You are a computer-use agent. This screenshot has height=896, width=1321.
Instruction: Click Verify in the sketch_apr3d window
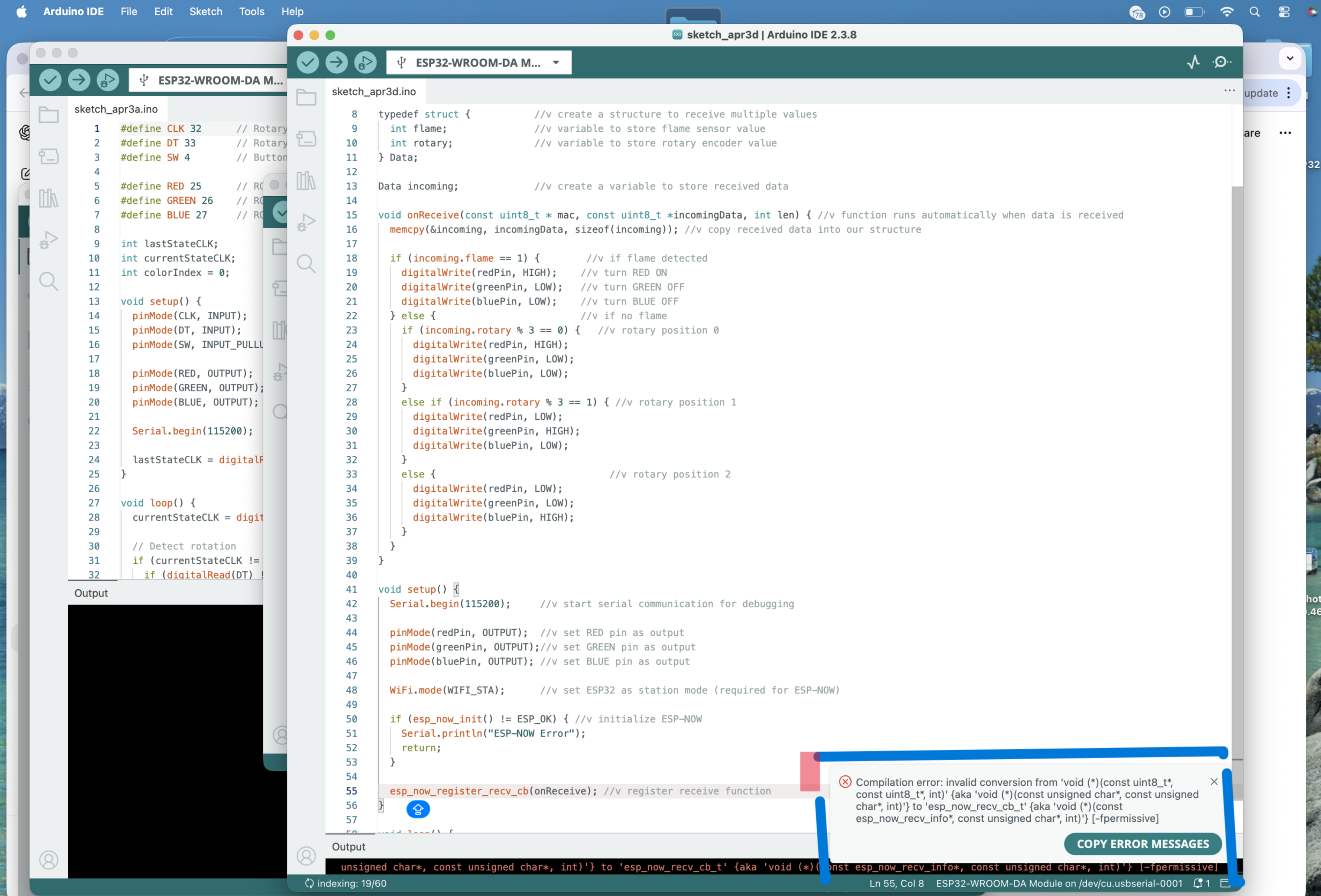point(308,62)
